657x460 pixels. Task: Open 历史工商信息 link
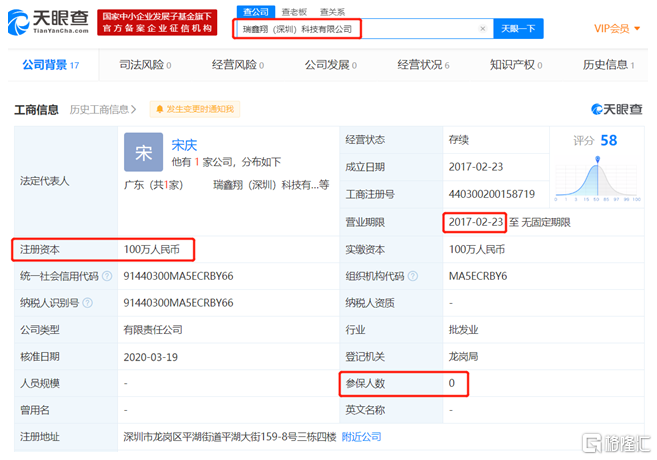[x=103, y=109]
